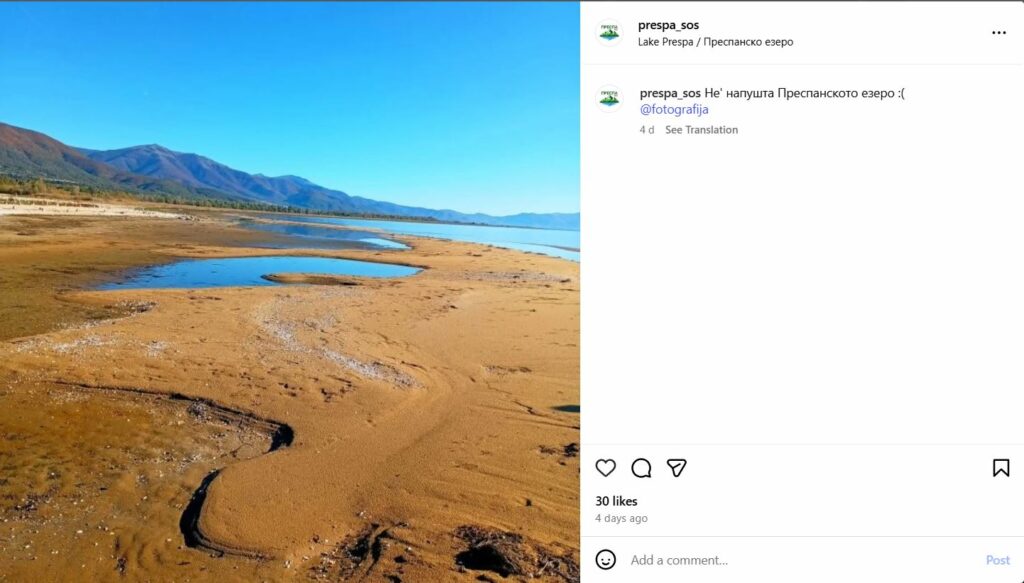Click prespa_sos profile avatar in header
The image size is (1024, 583).
609,33
